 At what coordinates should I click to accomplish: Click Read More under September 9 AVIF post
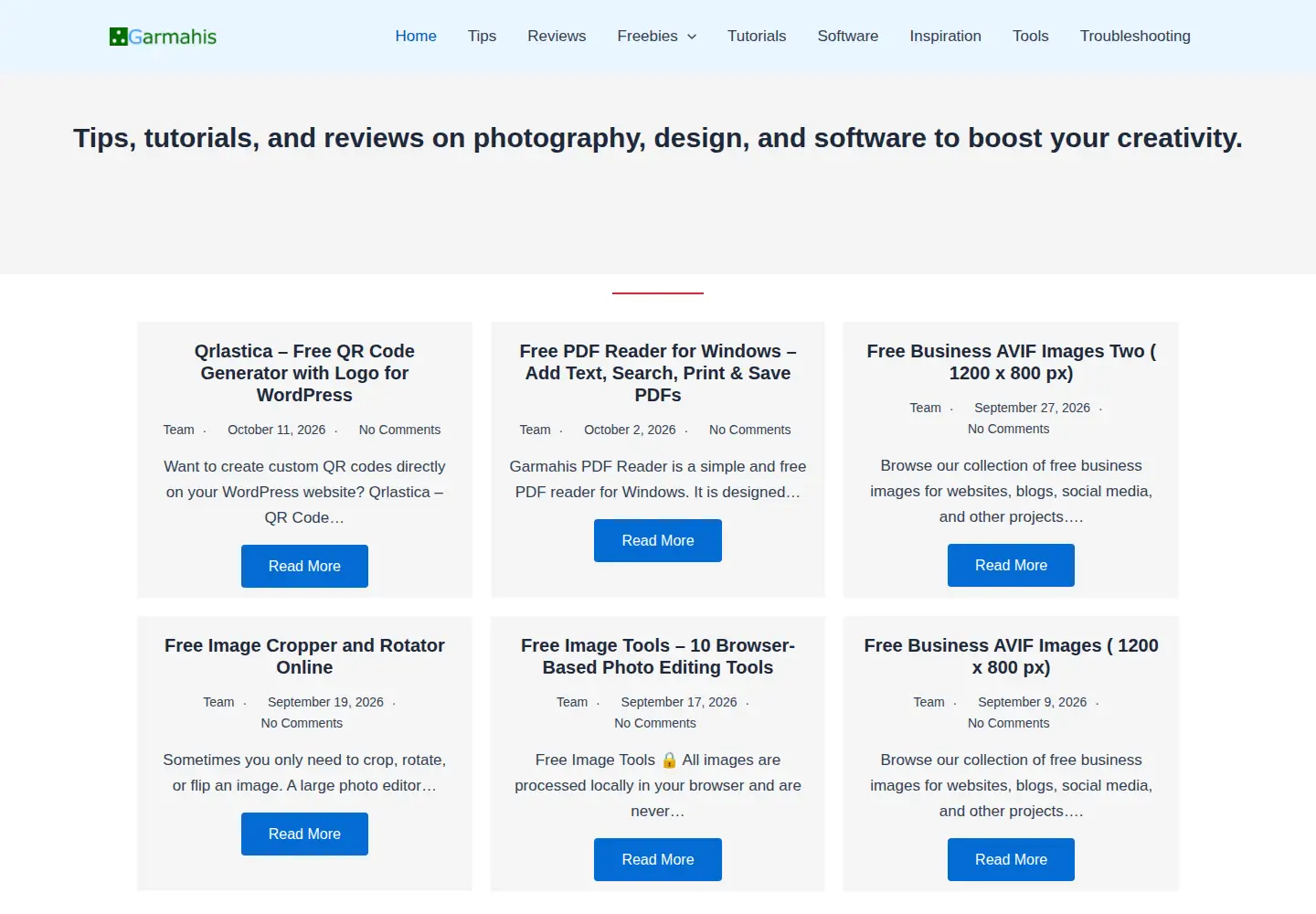[1011, 859]
